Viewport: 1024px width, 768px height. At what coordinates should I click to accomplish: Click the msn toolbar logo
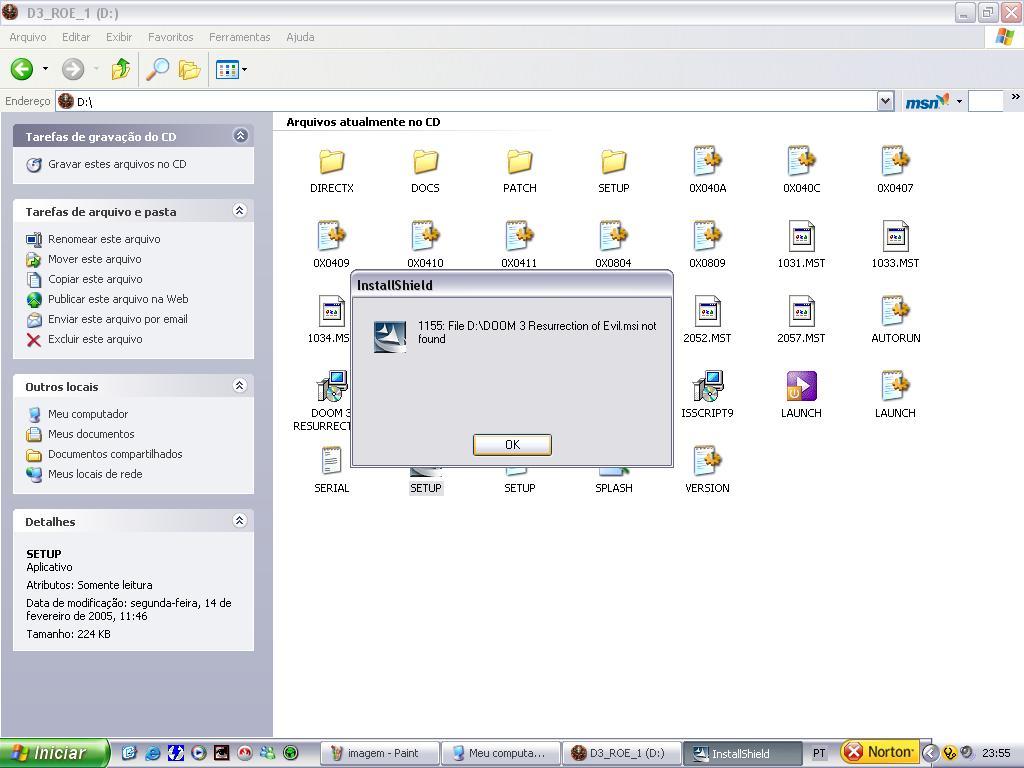927,101
